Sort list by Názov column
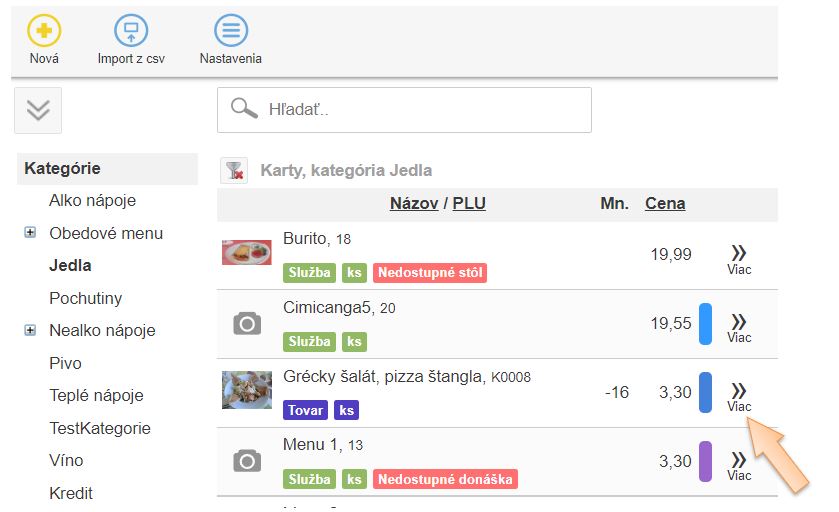Image resolution: width=839 pixels, height=512 pixels. click(413, 204)
